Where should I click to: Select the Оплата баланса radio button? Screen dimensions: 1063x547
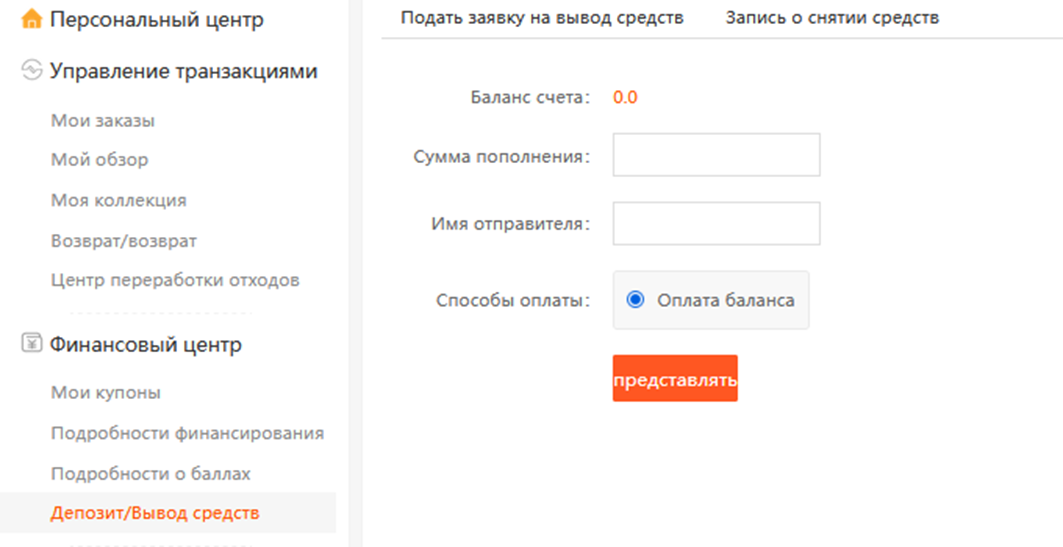pyautogui.click(x=634, y=300)
